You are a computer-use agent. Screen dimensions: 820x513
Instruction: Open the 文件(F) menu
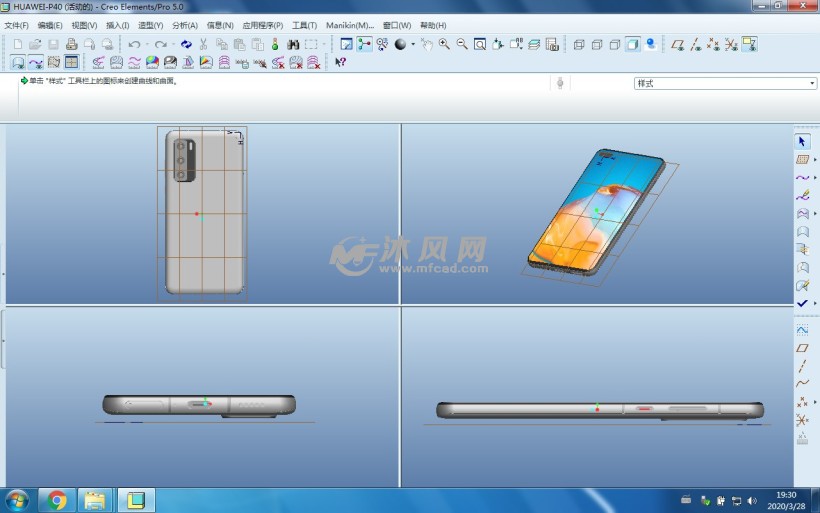16,25
